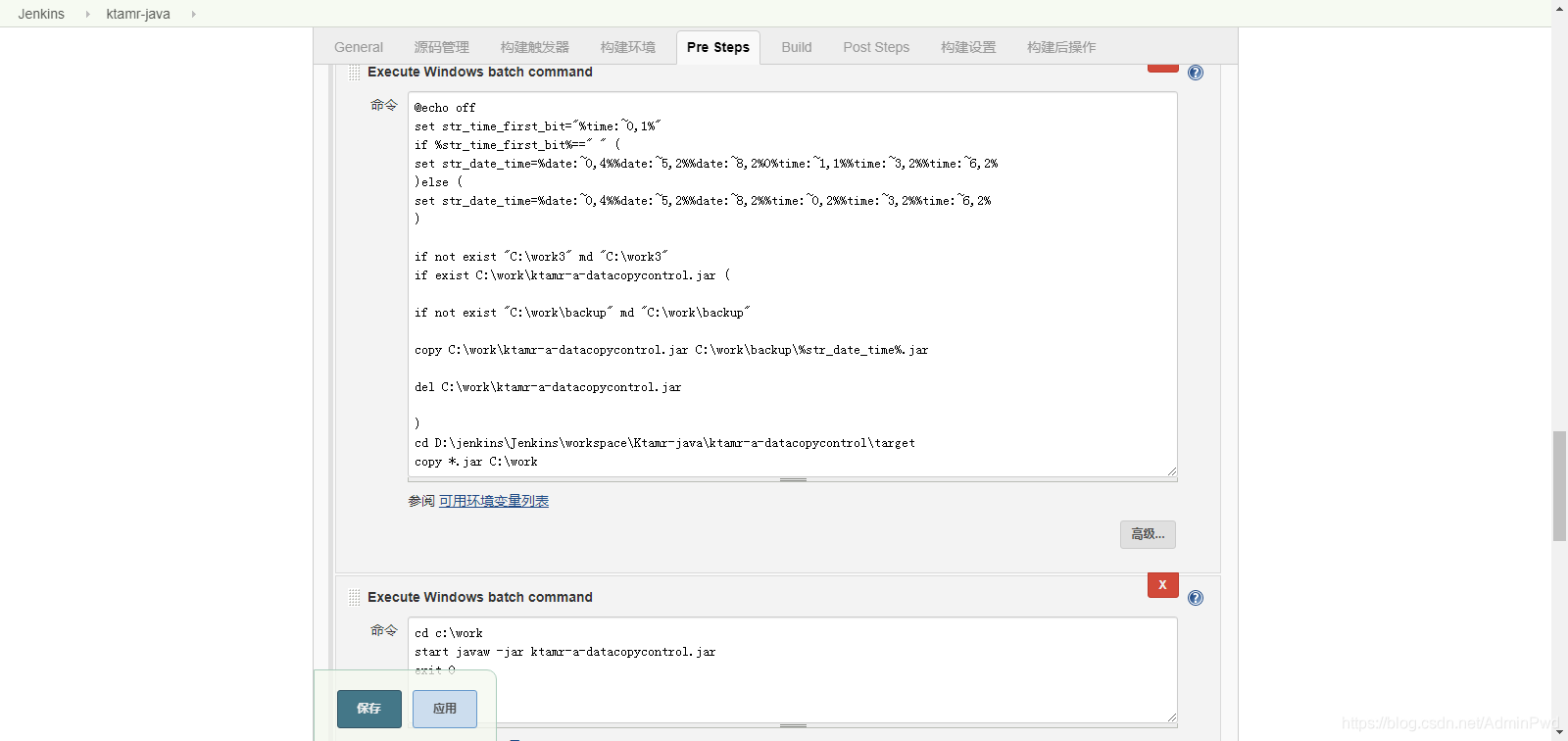Screen dimensions: 1568x741
Task: Switch to the 构建环境 tab
Action: point(628,47)
